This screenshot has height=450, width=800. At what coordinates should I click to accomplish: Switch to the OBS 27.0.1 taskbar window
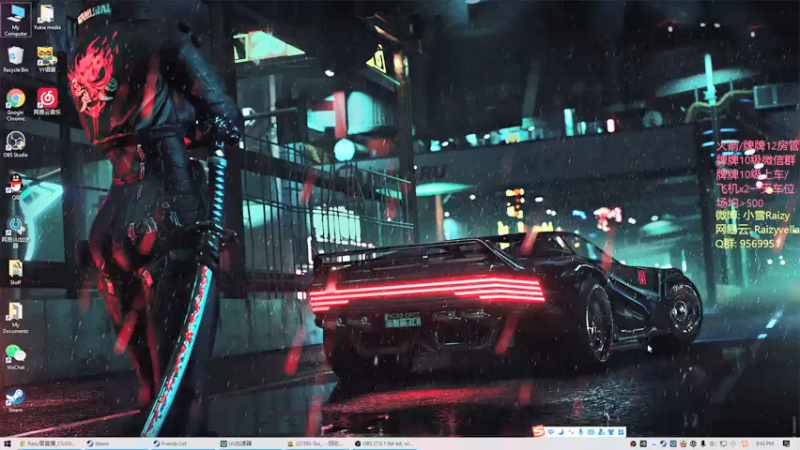click(384, 444)
